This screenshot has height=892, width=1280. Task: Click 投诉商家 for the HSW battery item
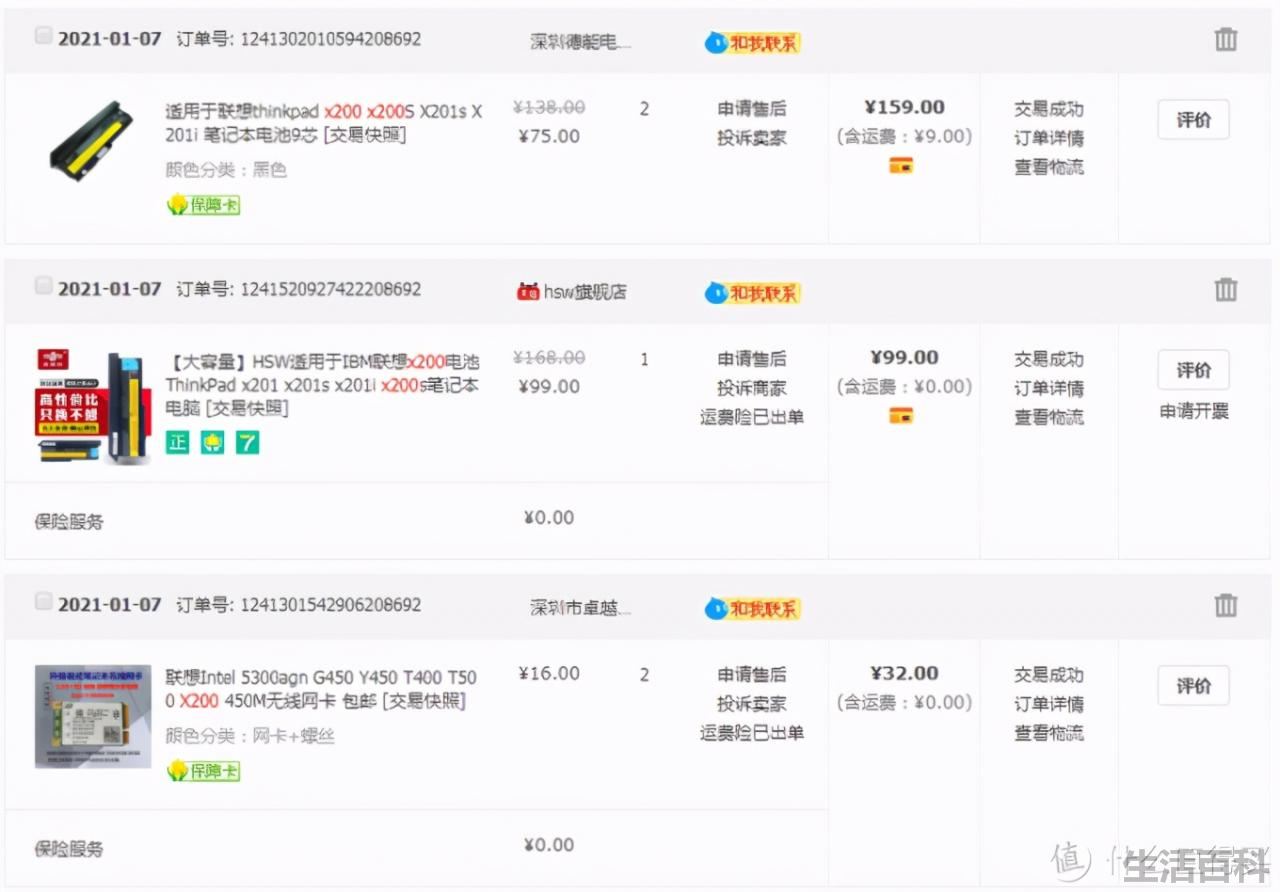[x=752, y=388]
